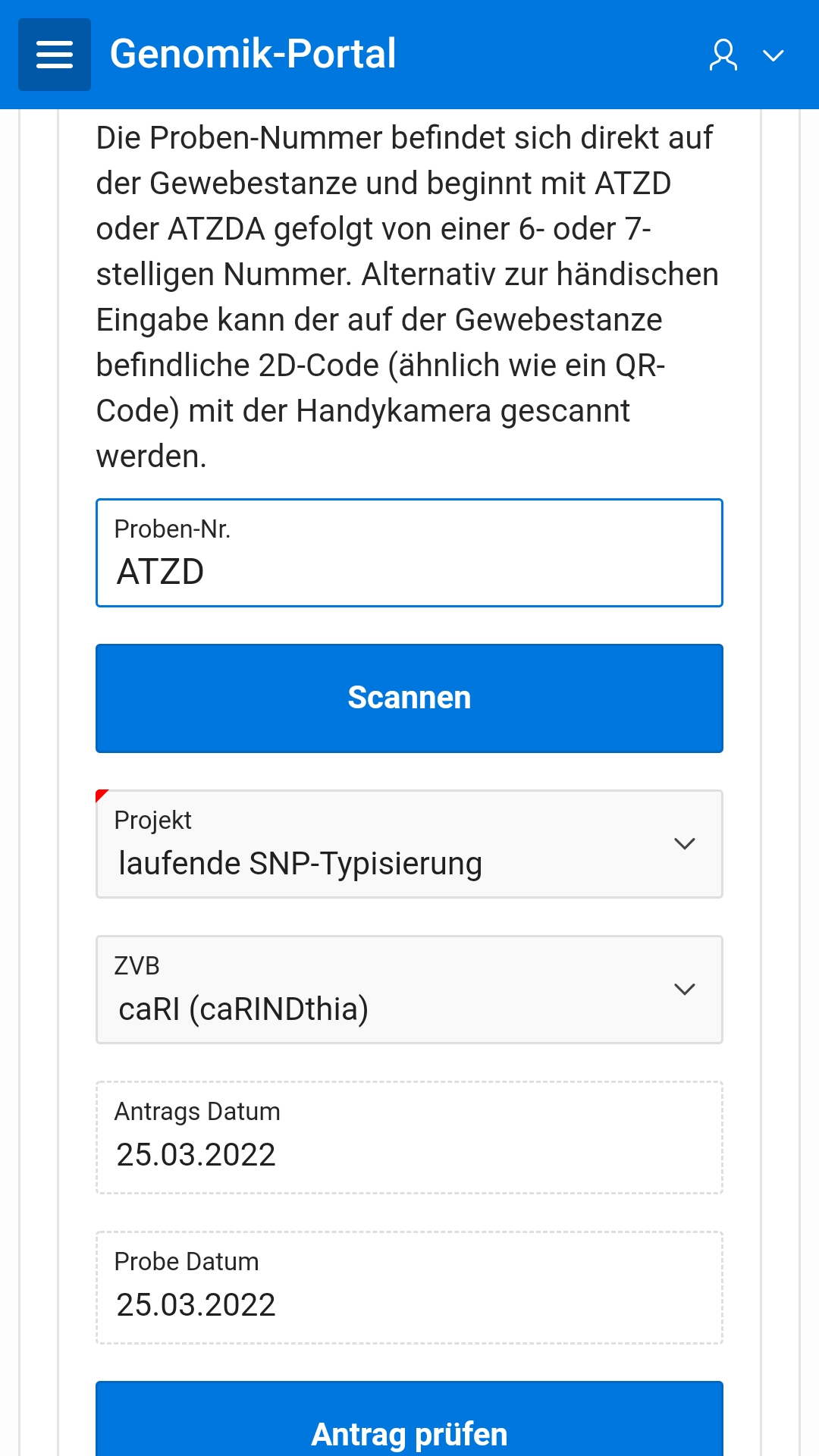Click the 'Probe Datum' label
Screen dimensions: 819x1456
coord(187,1262)
